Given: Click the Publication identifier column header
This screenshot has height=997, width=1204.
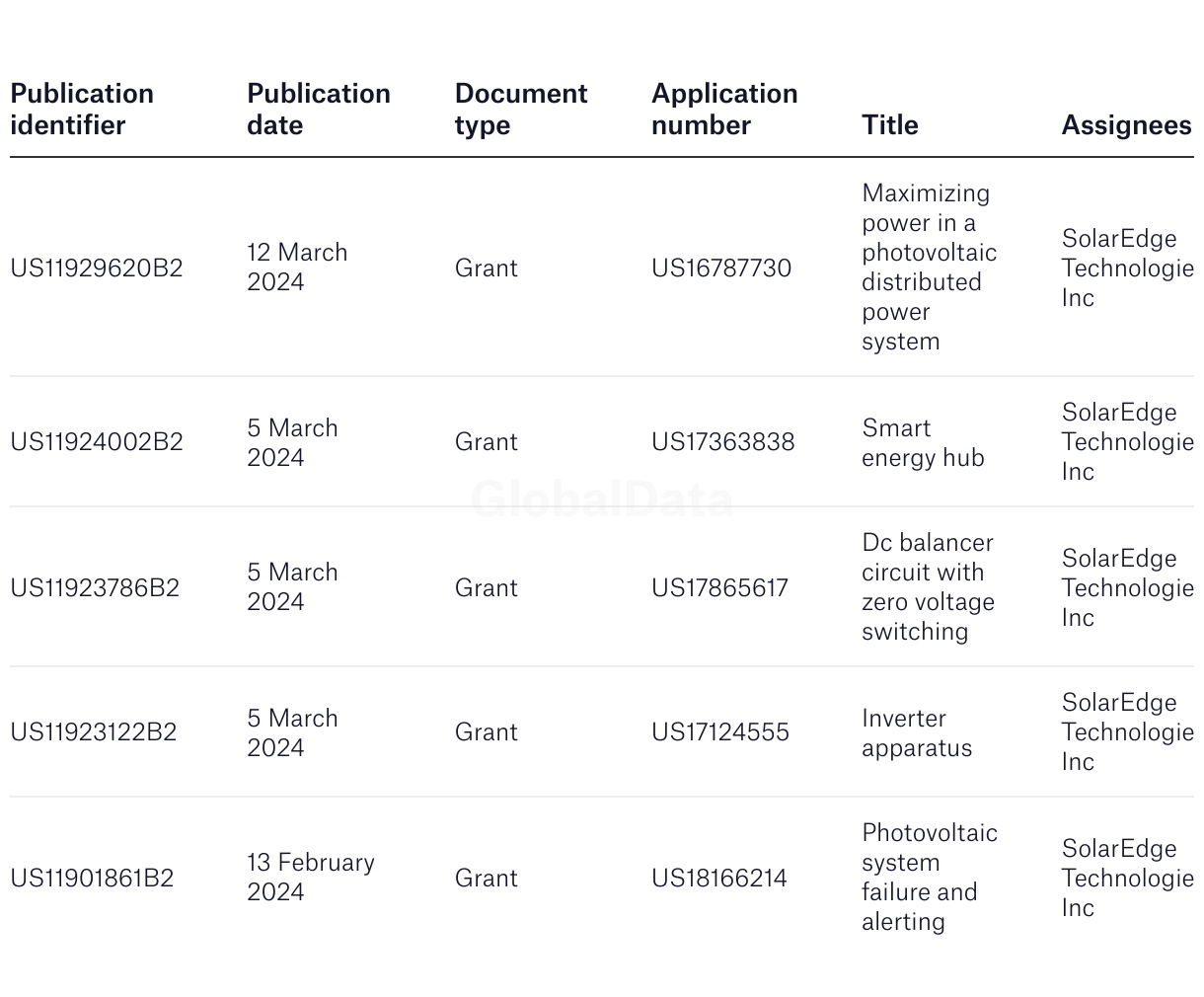Looking at the screenshot, I should [x=82, y=110].
